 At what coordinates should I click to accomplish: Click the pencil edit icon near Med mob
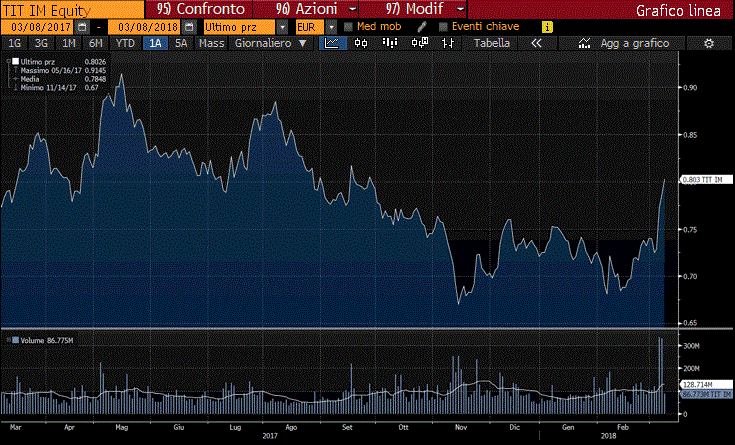tap(422, 27)
